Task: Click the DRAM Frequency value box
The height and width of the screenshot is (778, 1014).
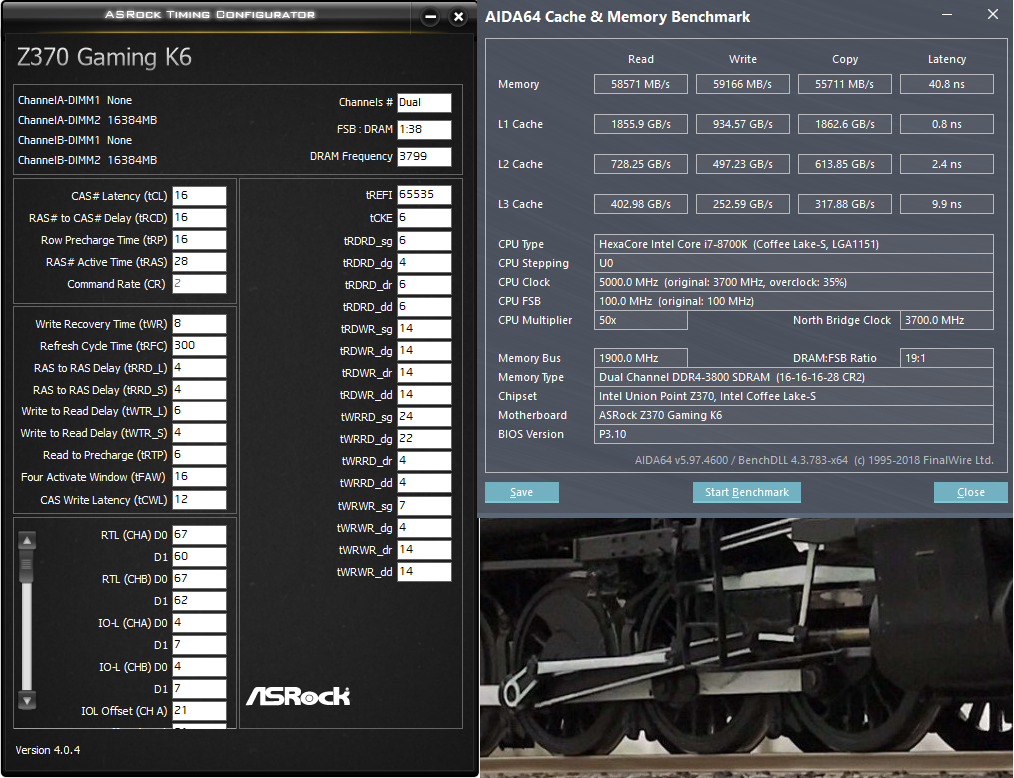Action: 424,157
